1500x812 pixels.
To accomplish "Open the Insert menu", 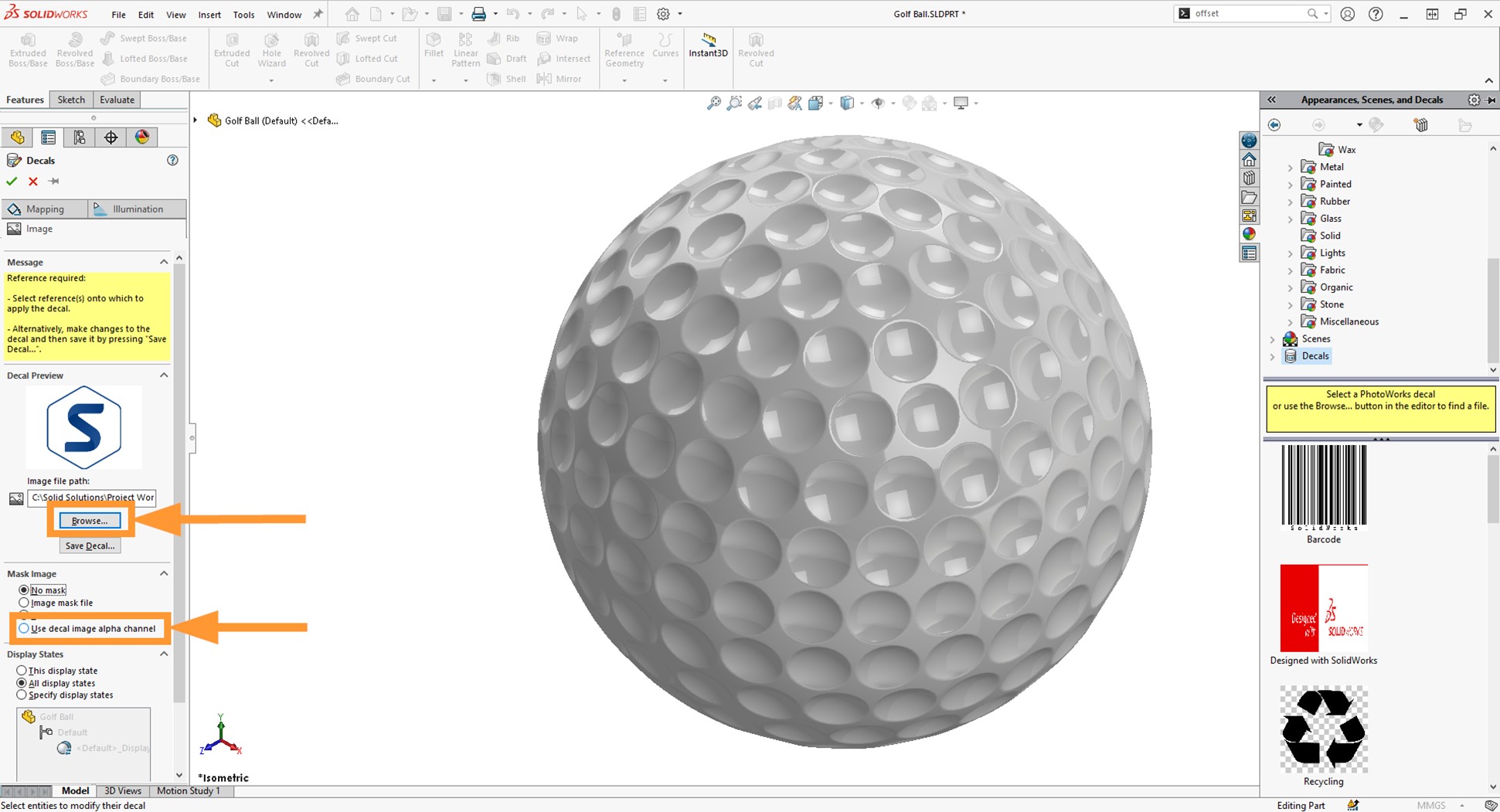I will coord(209,14).
